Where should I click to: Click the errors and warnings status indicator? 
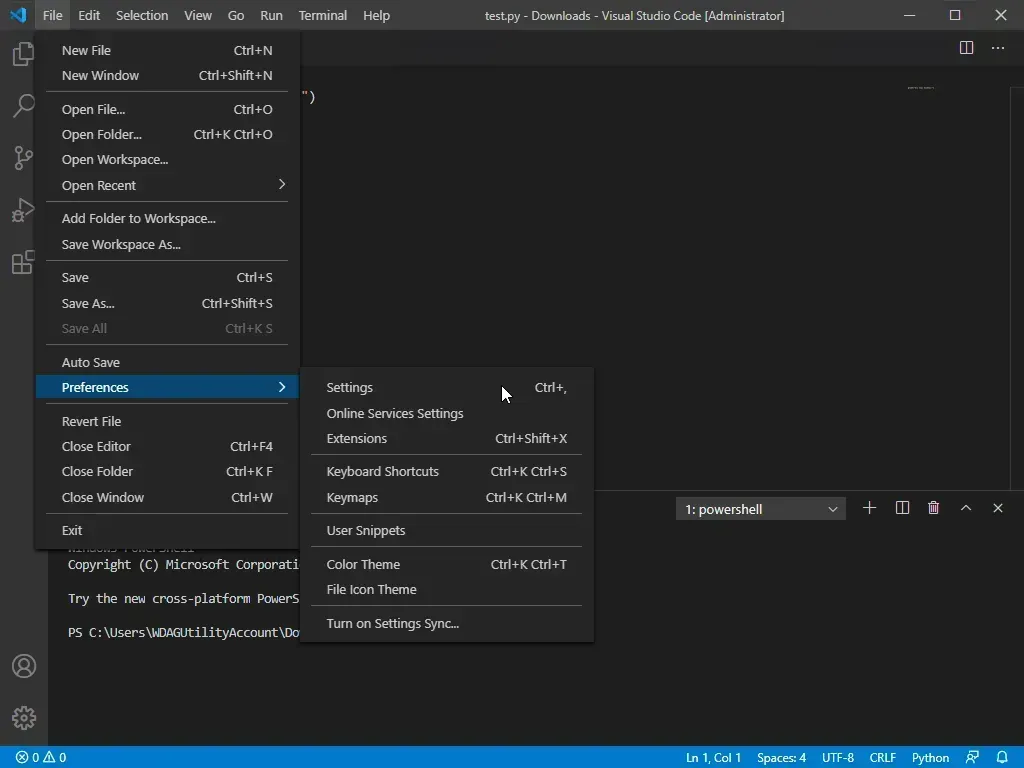[x=40, y=758]
